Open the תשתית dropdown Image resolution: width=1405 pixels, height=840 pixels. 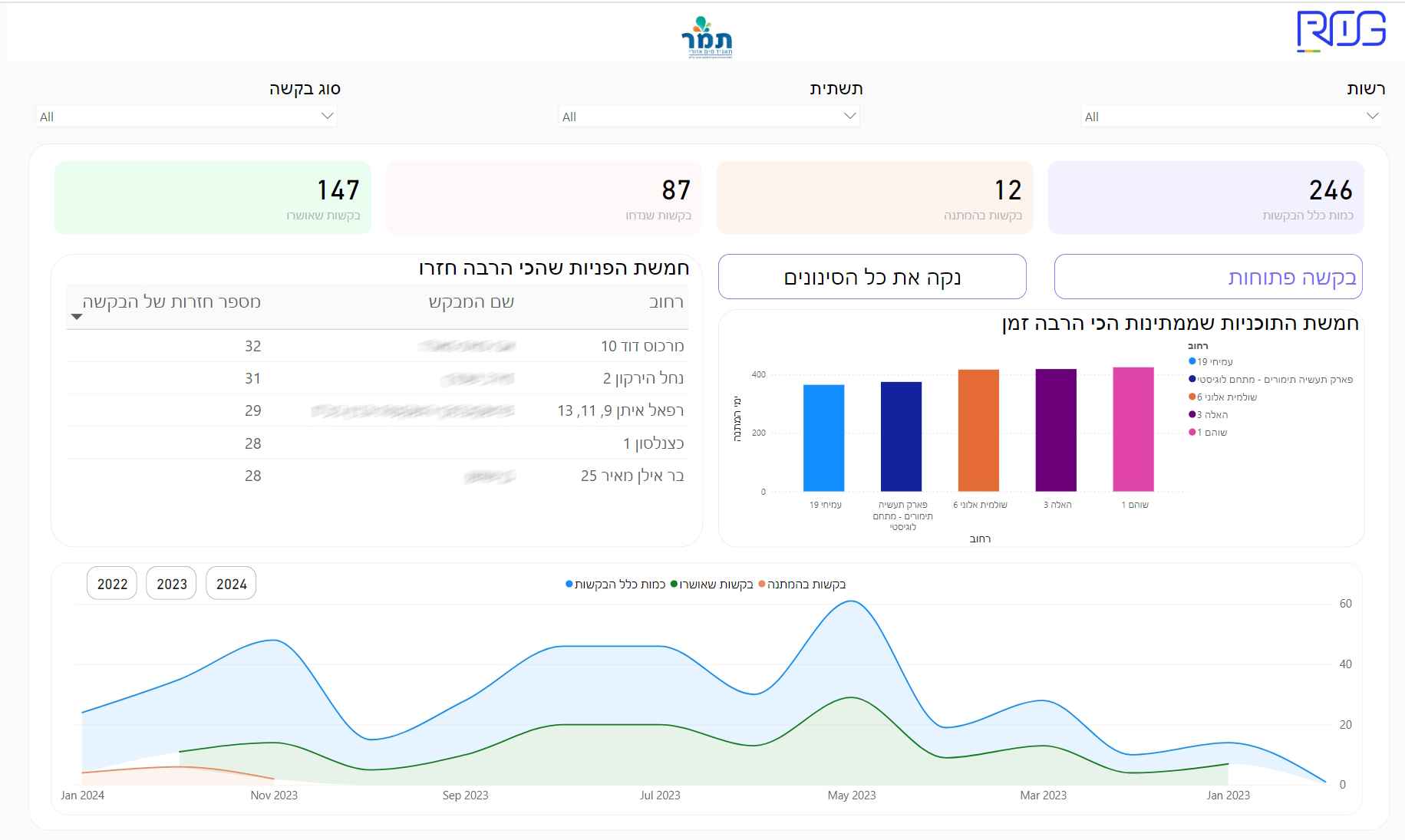coord(709,117)
